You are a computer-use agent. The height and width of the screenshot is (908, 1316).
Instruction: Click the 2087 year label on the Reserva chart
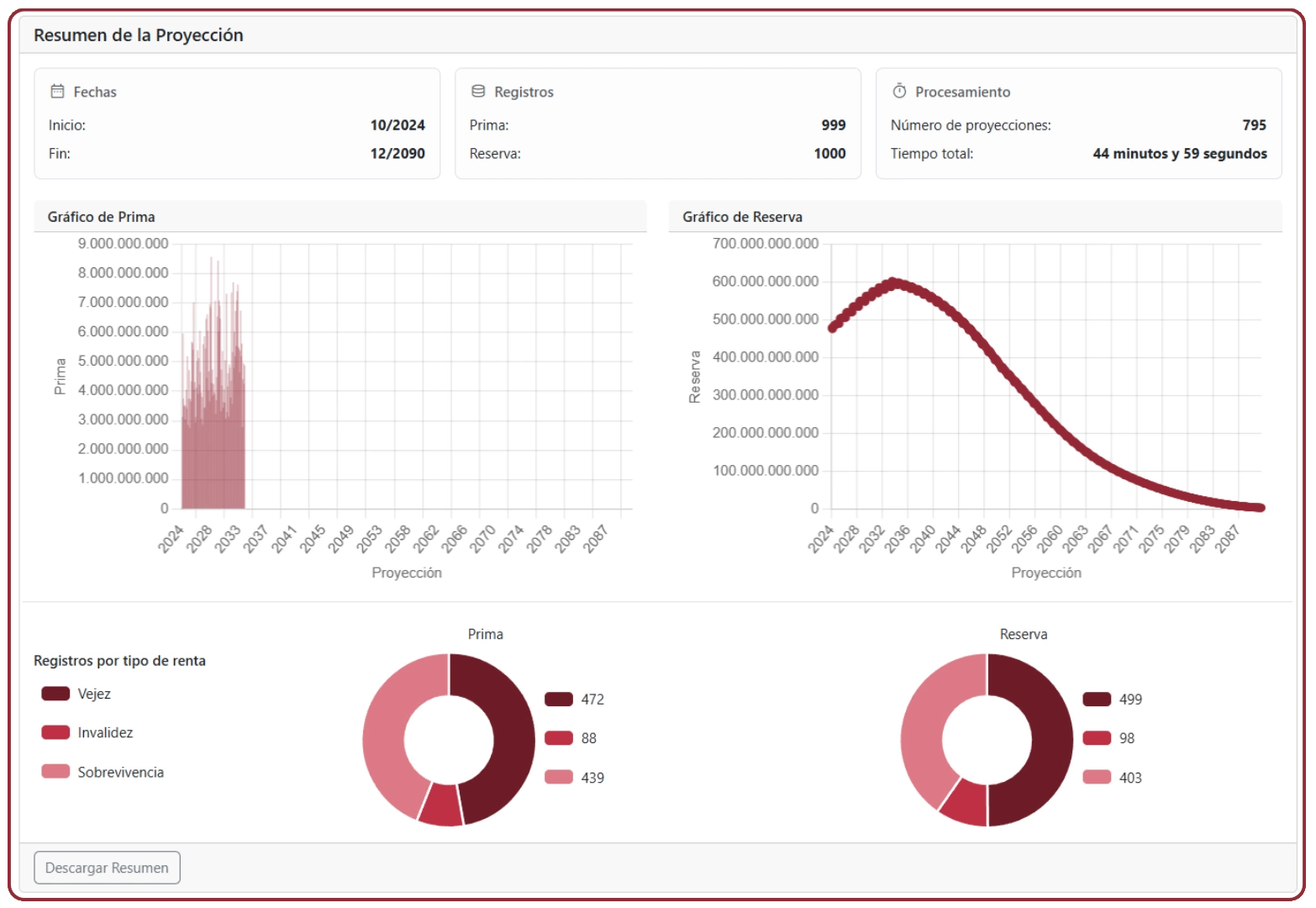1228,538
